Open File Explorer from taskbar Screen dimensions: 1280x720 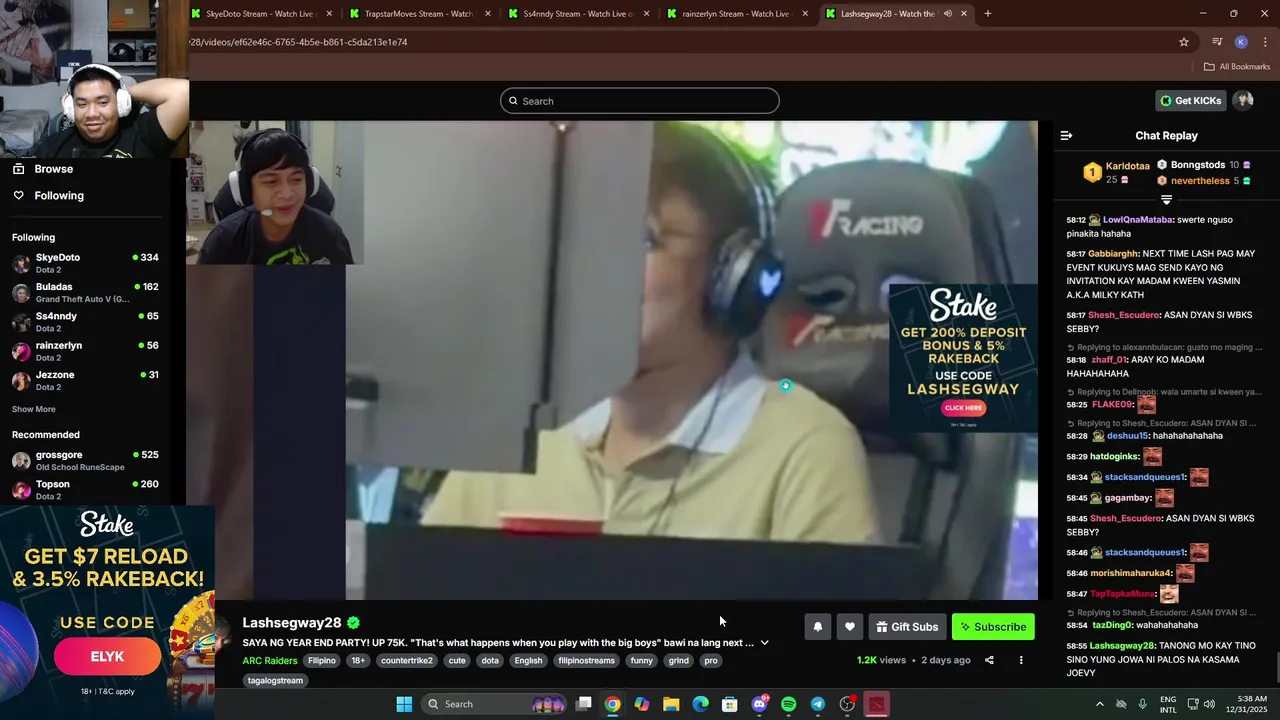[x=671, y=704]
